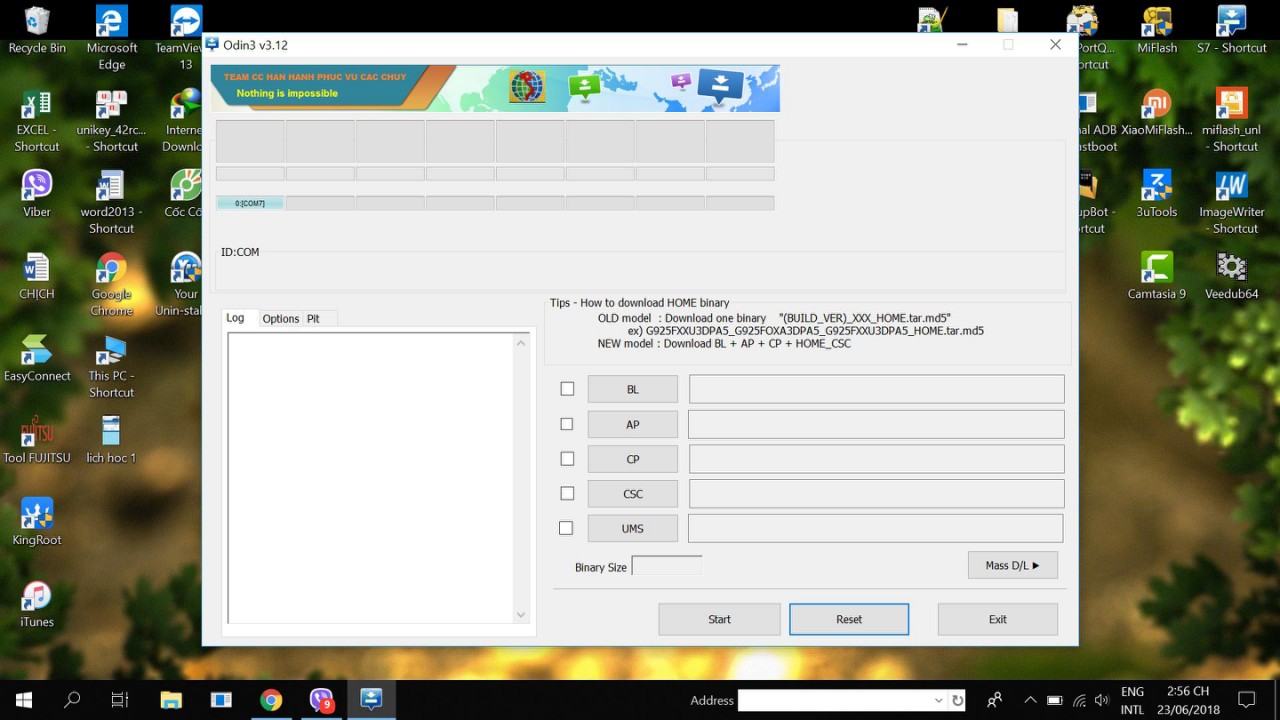1280x720 pixels.
Task: Click the volume icon in system tray
Action: click(1102, 700)
